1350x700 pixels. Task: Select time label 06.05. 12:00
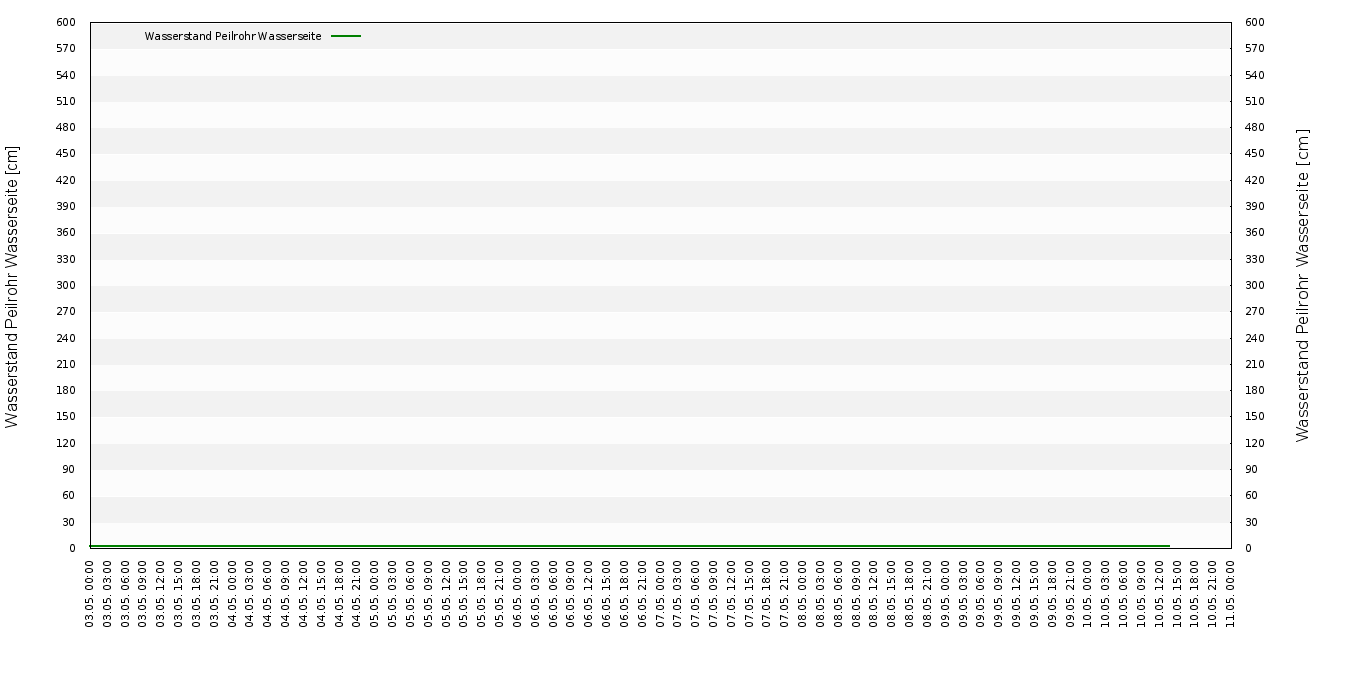[589, 594]
